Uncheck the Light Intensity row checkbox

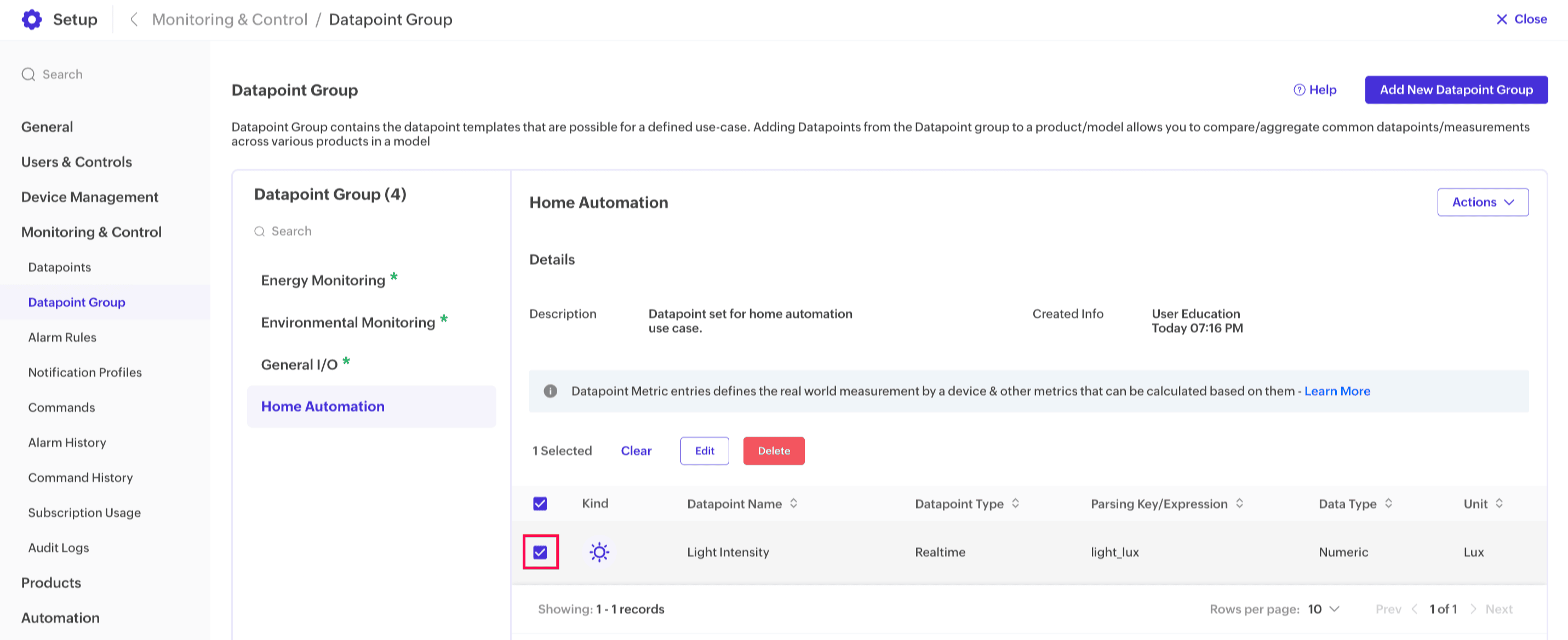(x=540, y=552)
